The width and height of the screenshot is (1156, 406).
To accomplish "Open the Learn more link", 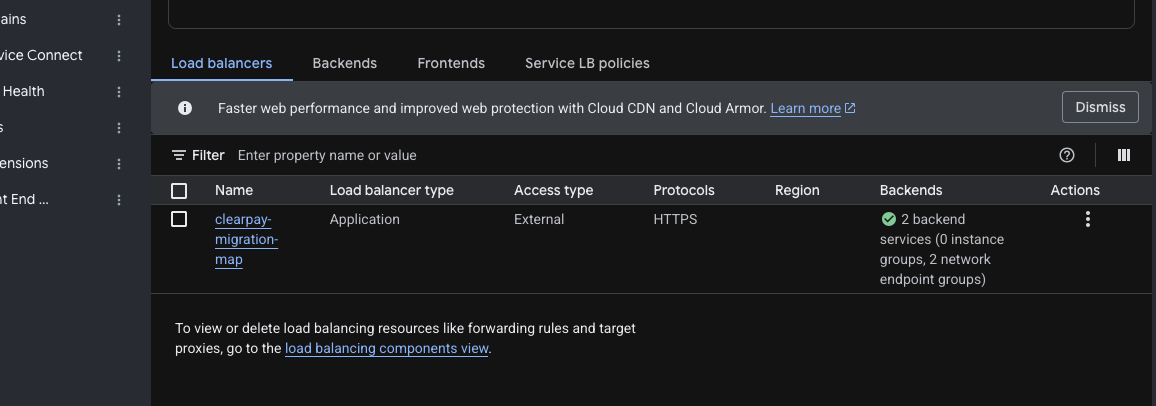I will [x=806, y=109].
